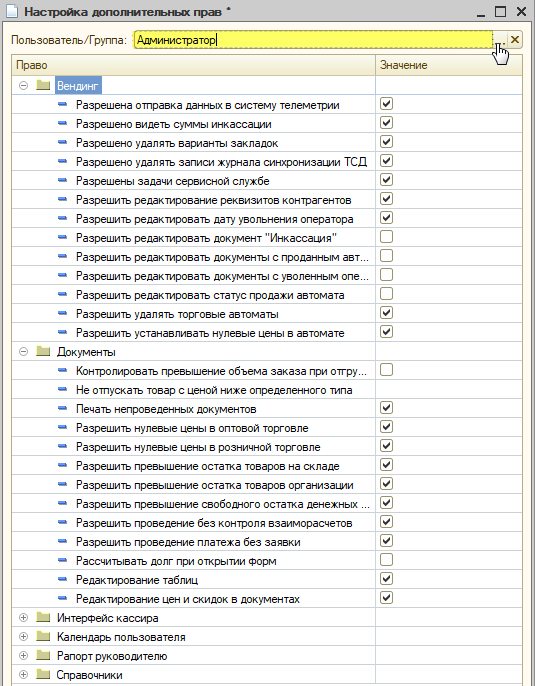Collapse the Вендинг group
Viewport: 535px width, 686px height.
tap(24, 85)
